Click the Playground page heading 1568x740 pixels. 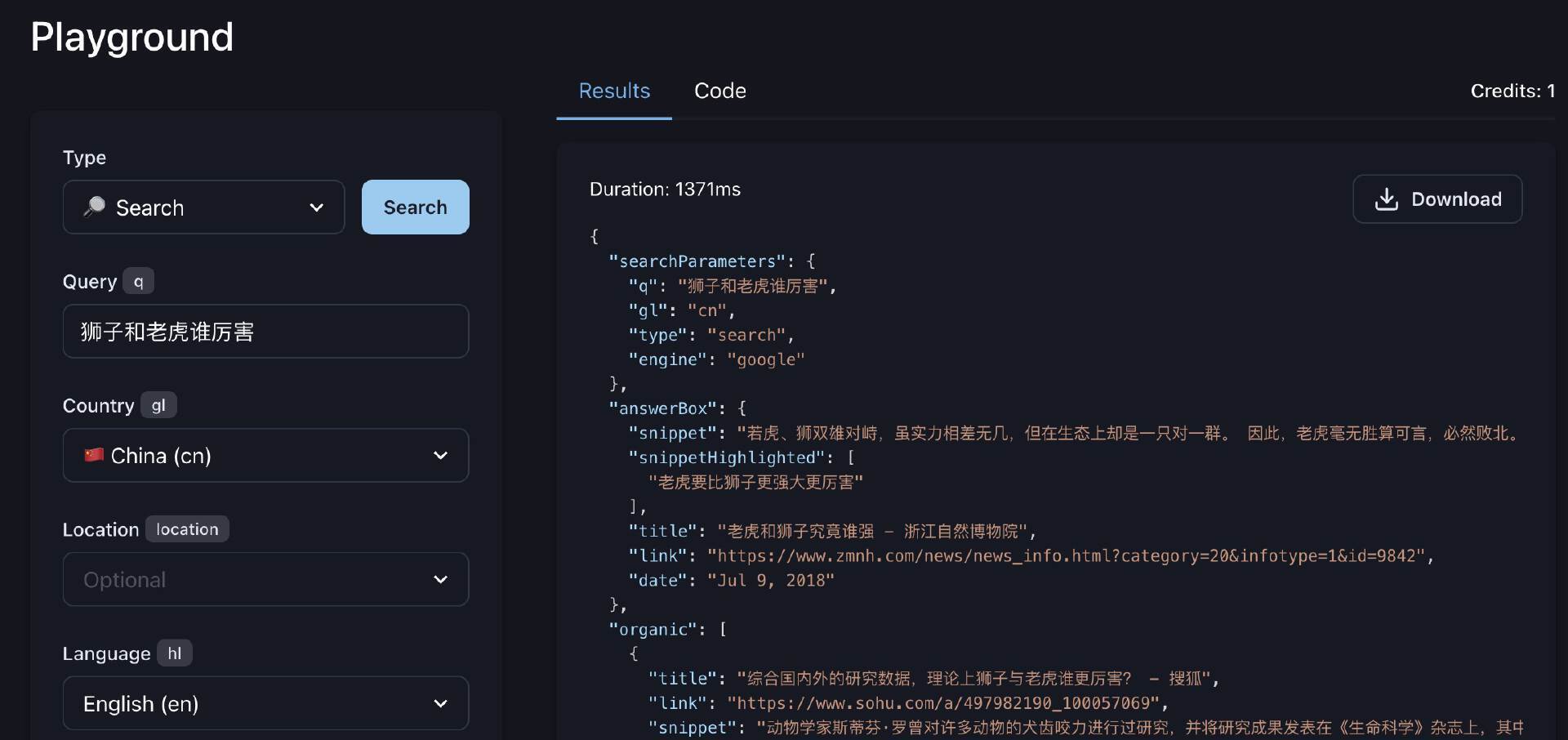coord(131,37)
